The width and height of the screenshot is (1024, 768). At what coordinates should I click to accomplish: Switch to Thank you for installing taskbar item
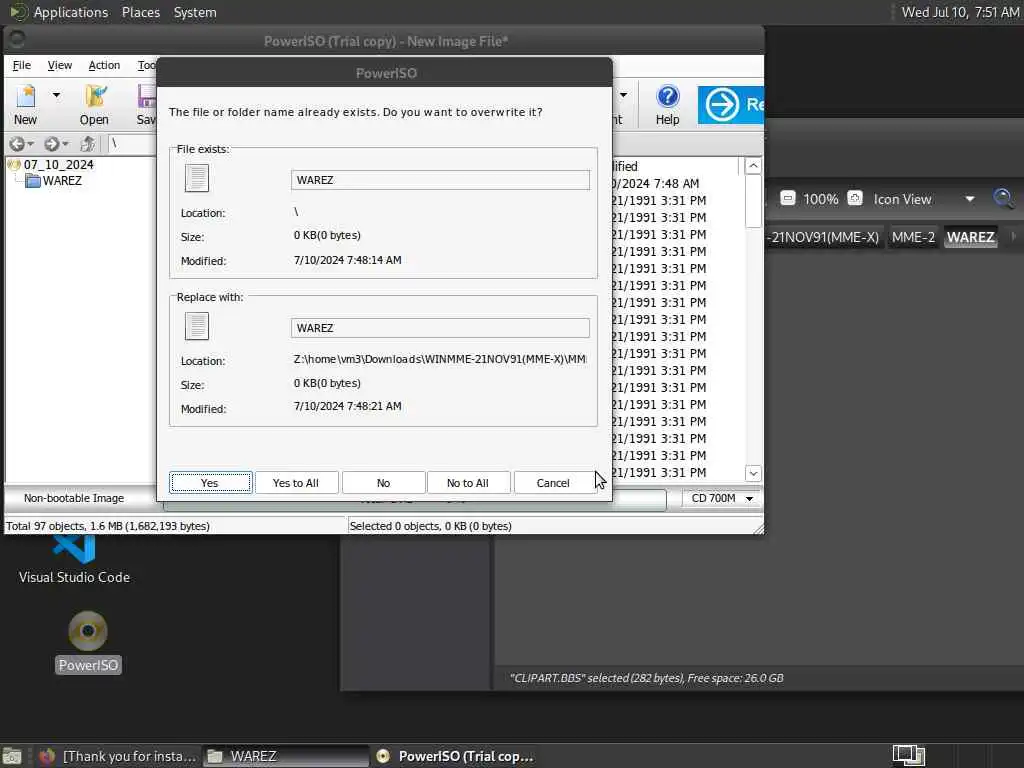pos(118,756)
